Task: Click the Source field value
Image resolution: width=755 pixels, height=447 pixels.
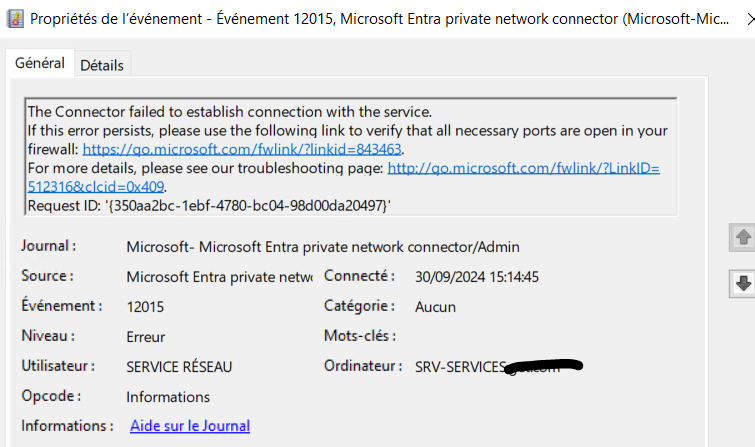Action: click(220, 277)
